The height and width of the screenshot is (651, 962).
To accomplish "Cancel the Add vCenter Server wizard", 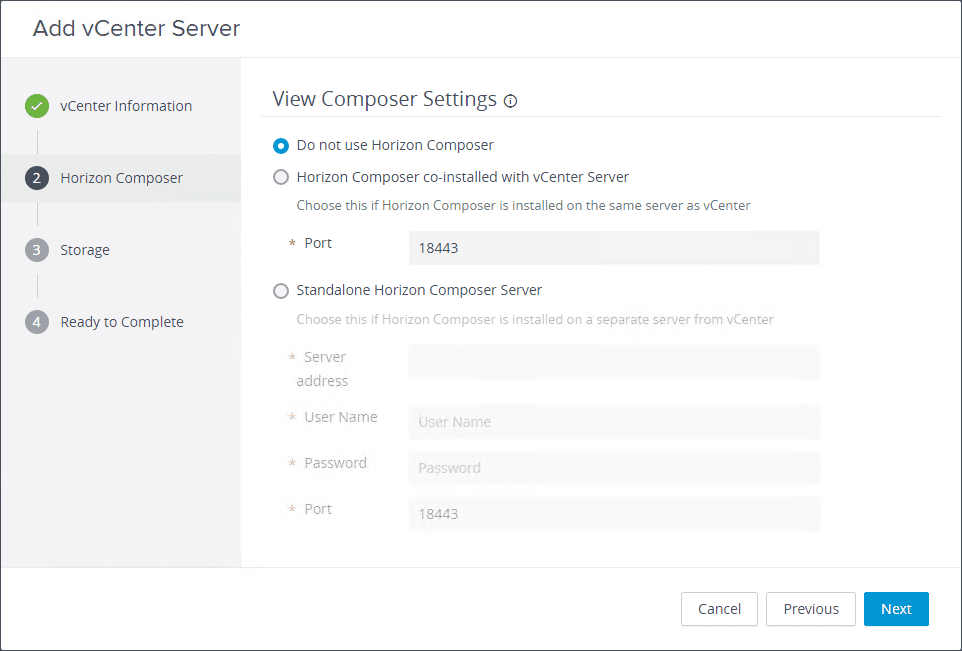I will pyautogui.click(x=719, y=609).
